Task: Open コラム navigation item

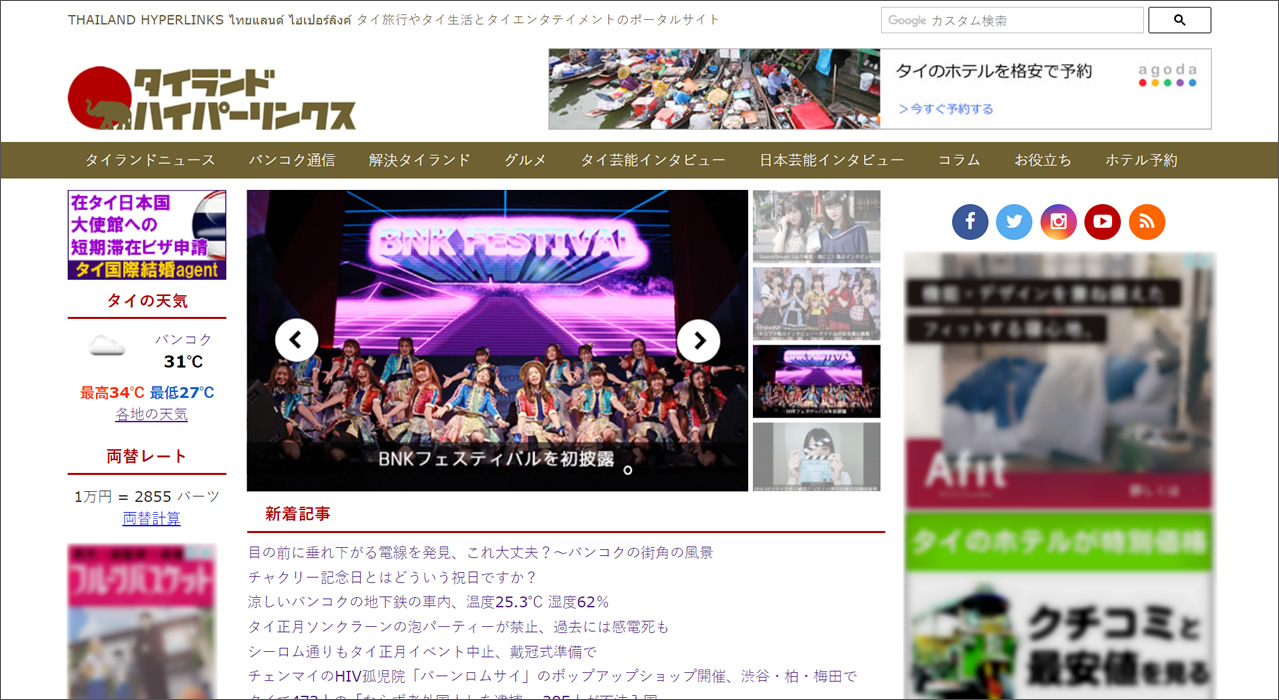Action: 959,160
